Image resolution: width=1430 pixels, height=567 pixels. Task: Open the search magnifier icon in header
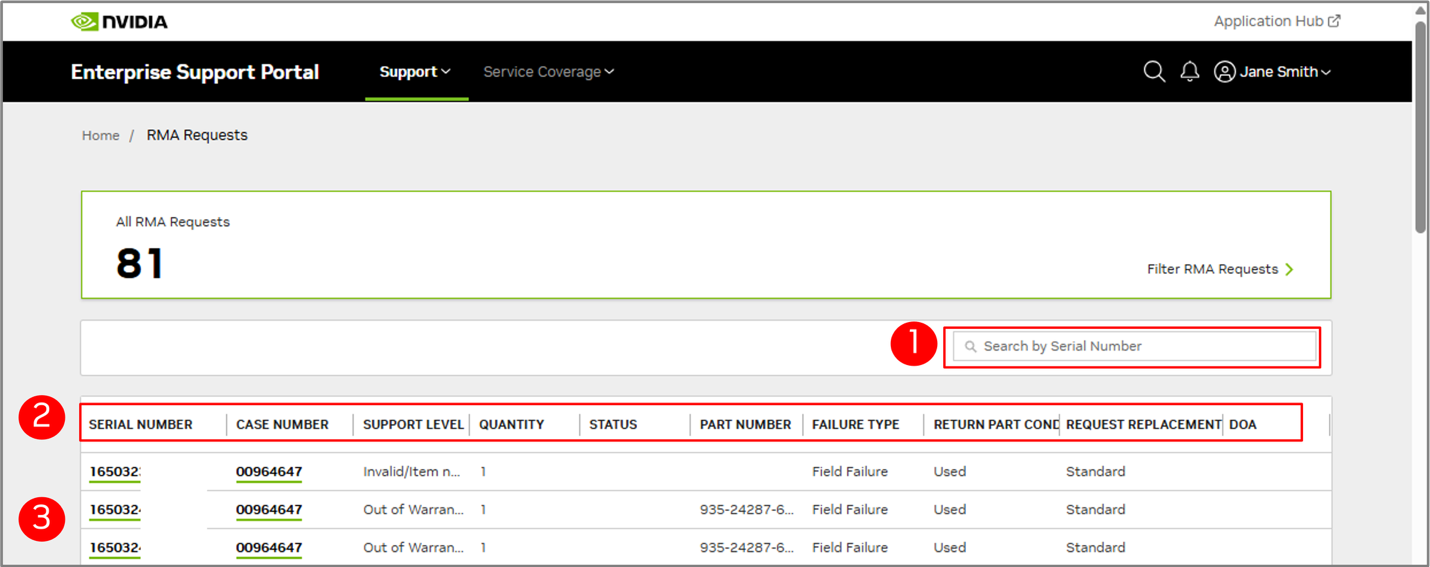[x=1154, y=72]
